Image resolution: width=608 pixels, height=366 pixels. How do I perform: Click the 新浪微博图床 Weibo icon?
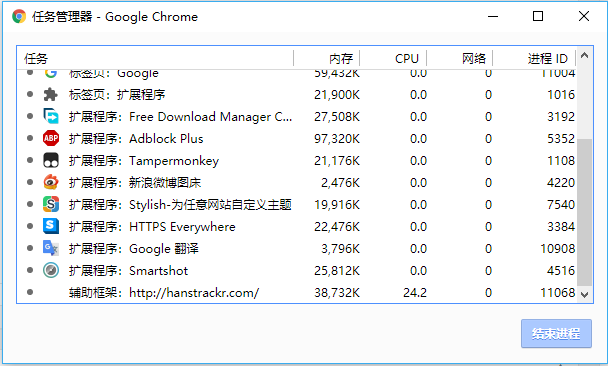point(51,182)
